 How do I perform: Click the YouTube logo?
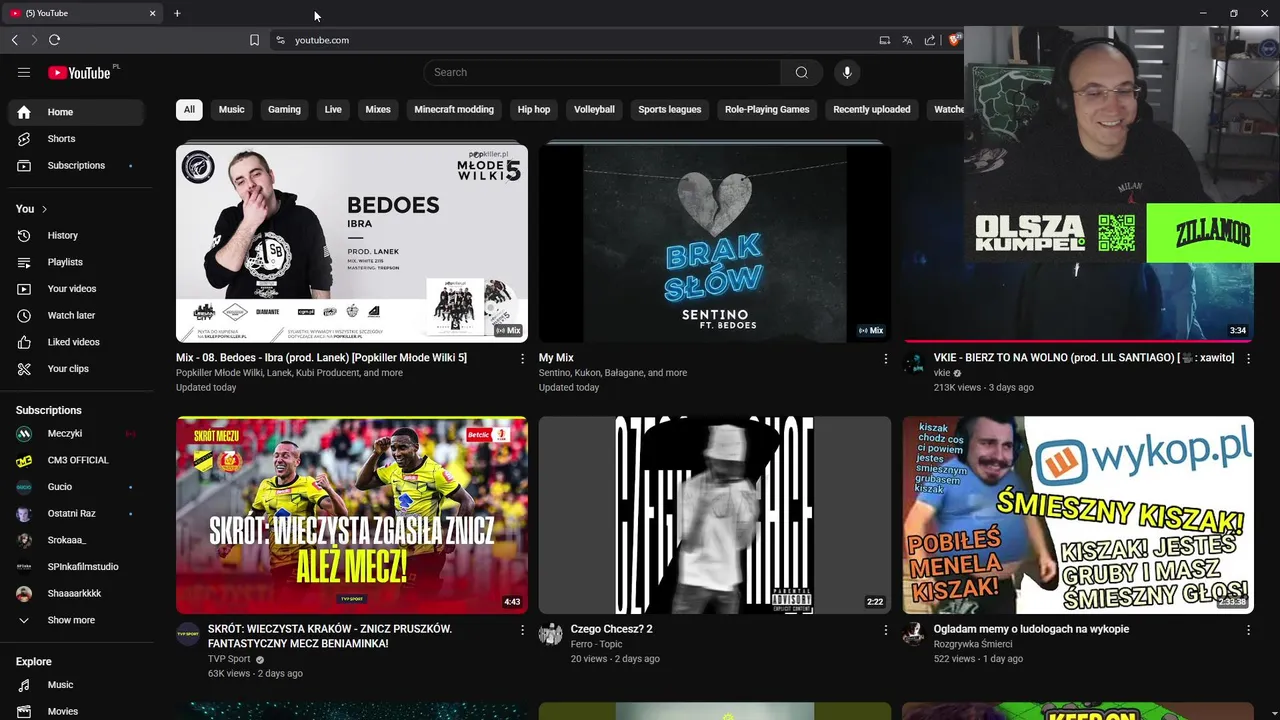tap(79, 72)
